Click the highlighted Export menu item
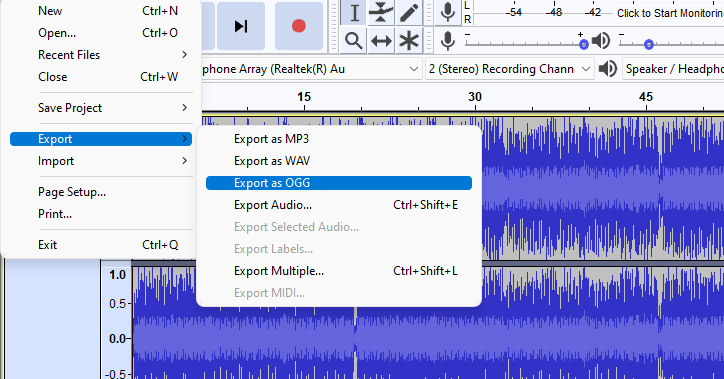The width and height of the screenshot is (724, 379). 101,139
